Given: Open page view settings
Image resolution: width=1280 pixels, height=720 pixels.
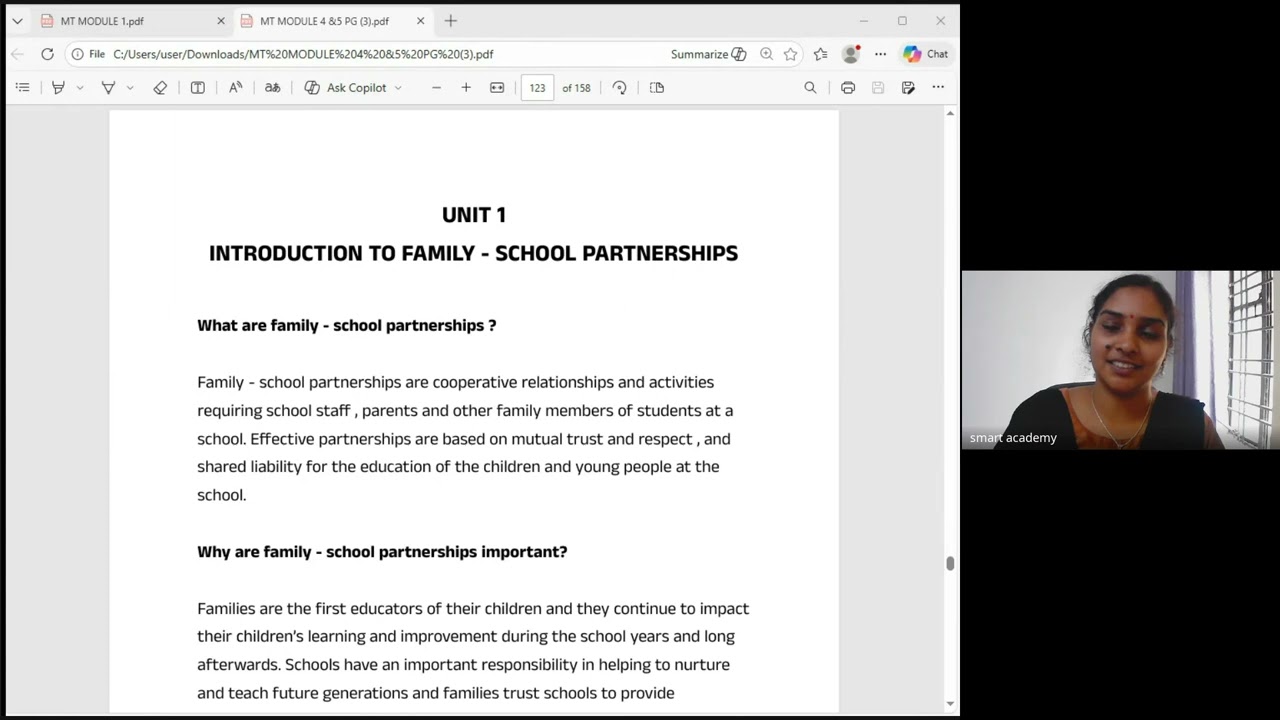Looking at the screenshot, I should (x=657, y=88).
